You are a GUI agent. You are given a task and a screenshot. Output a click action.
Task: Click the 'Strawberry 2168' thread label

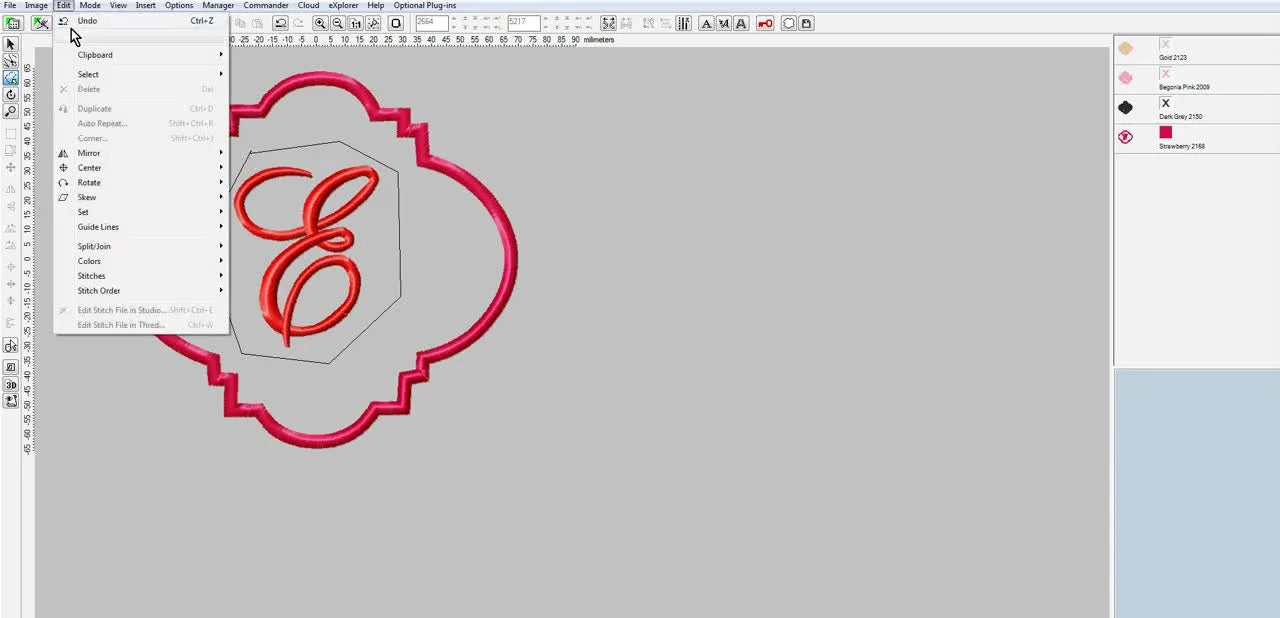(1182, 146)
